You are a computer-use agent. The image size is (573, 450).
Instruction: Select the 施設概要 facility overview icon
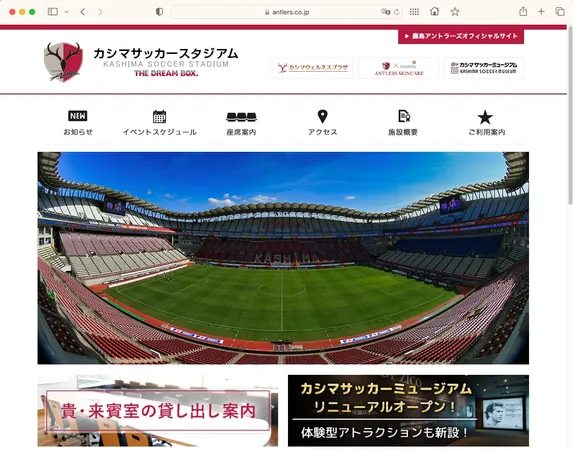[x=404, y=116]
